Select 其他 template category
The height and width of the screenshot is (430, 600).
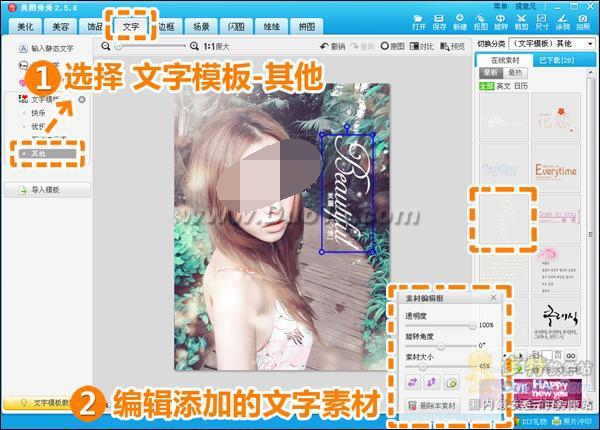[47, 153]
